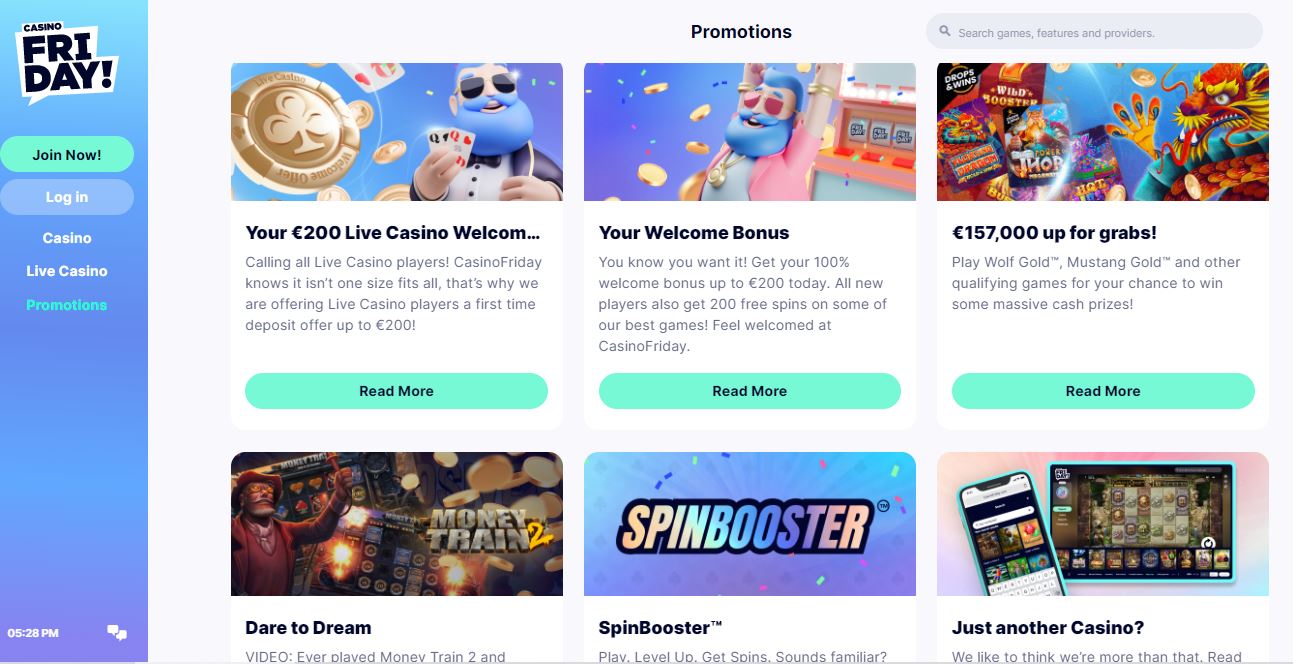Screen dimensions: 1293x664
Task: Read more about €157,000 up for grabs
Action: tap(1103, 391)
